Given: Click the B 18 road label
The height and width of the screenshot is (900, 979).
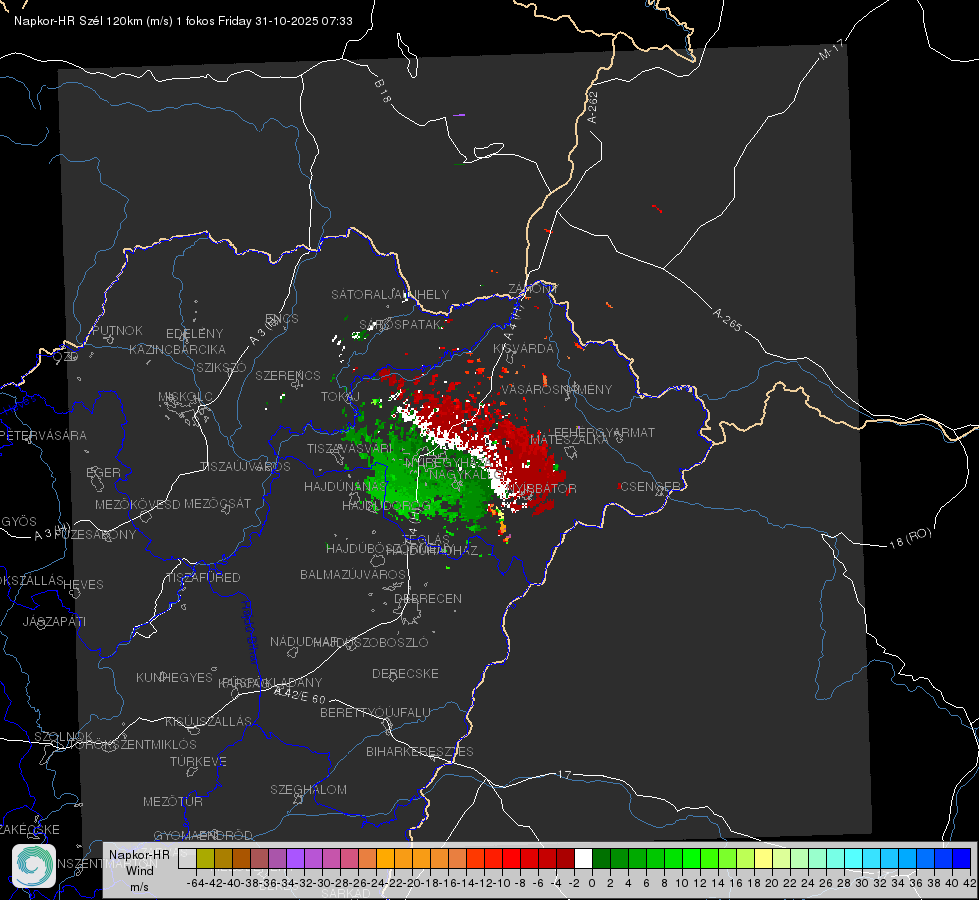Looking at the screenshot, I should (x=383, y=92).
